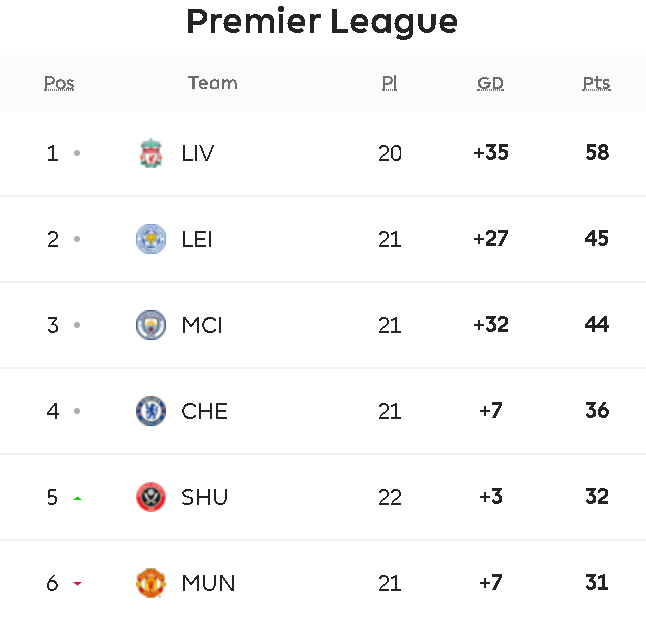Click the Manchester City crest icon
This screenshot has width=646, height=640.
click(x=151, y=325)
